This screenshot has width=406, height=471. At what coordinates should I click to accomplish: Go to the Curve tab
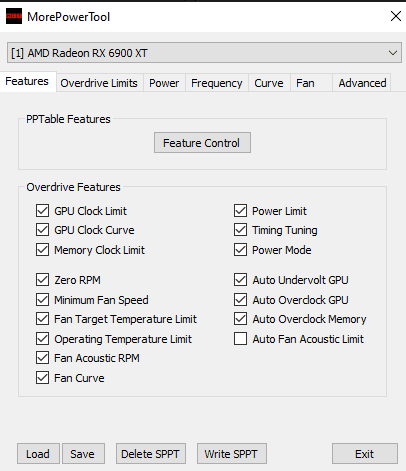coord(269,83)
